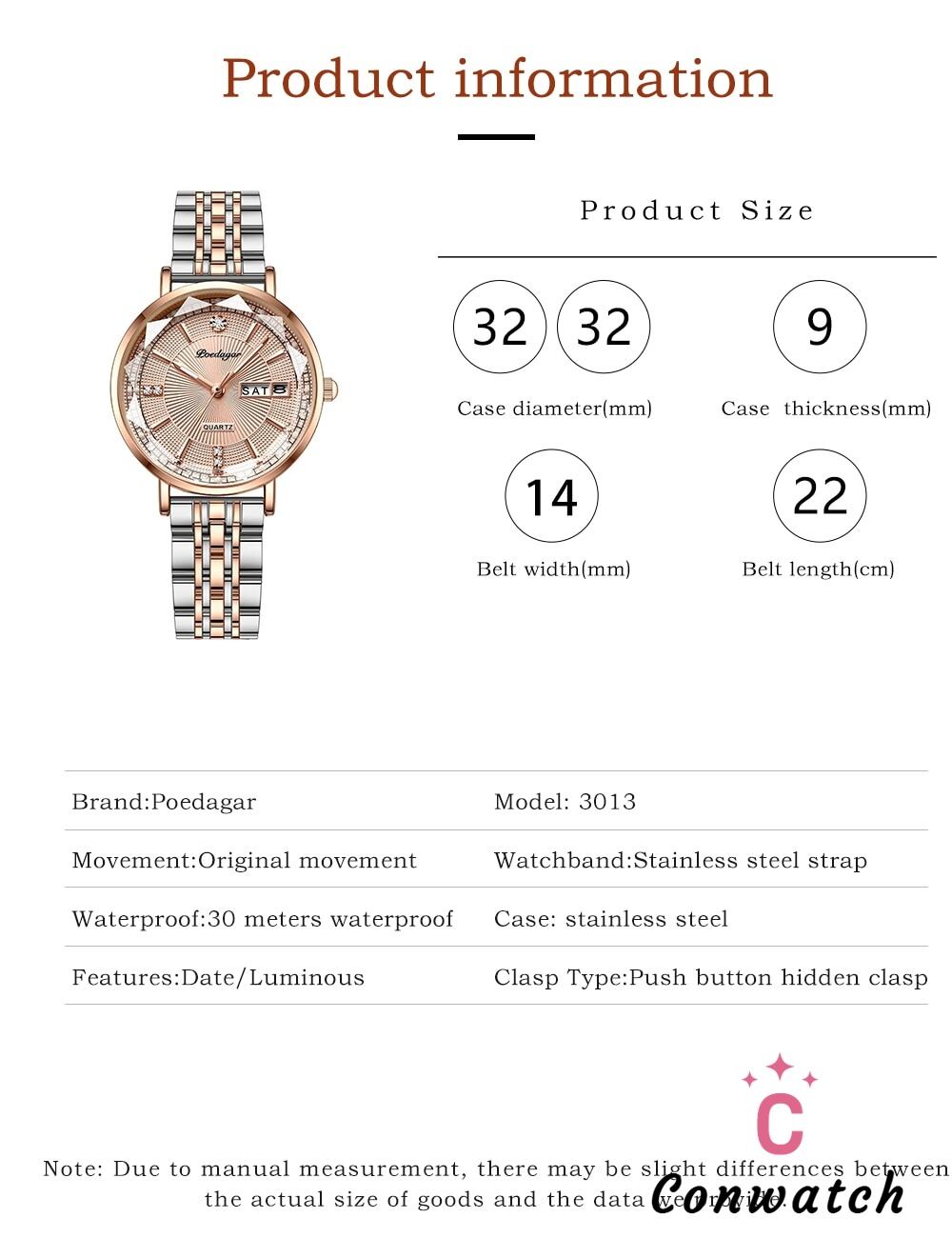Image resolution: width=952 pixels, height=1238 pixels.
Task: Select the circle showing 9
Action: click(x=820, y=327)
